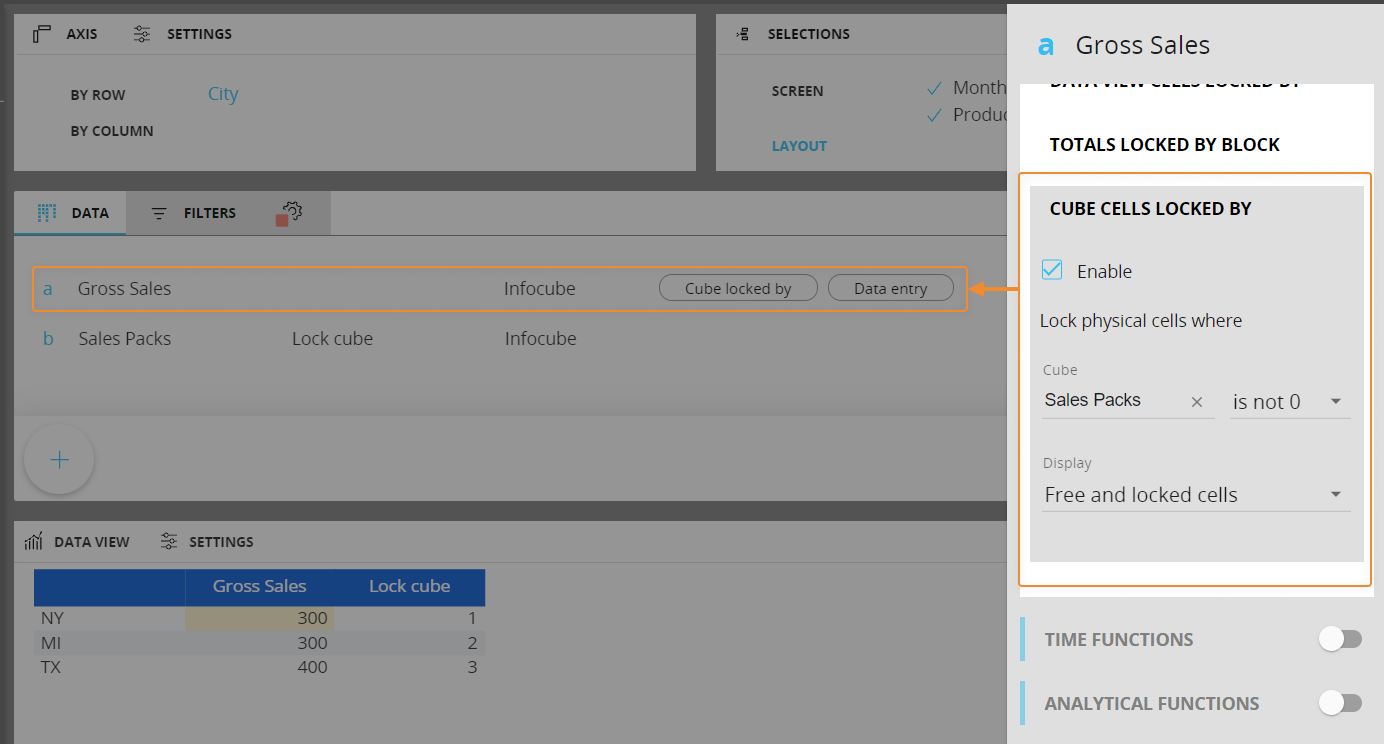This screenshot has height=744, width=1384.
Task: Open the Layout link in Selections
Action: click(799, 145)
